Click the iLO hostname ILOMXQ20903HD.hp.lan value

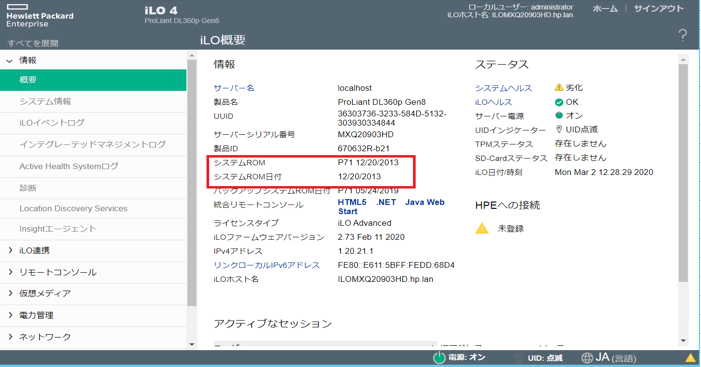385,279
